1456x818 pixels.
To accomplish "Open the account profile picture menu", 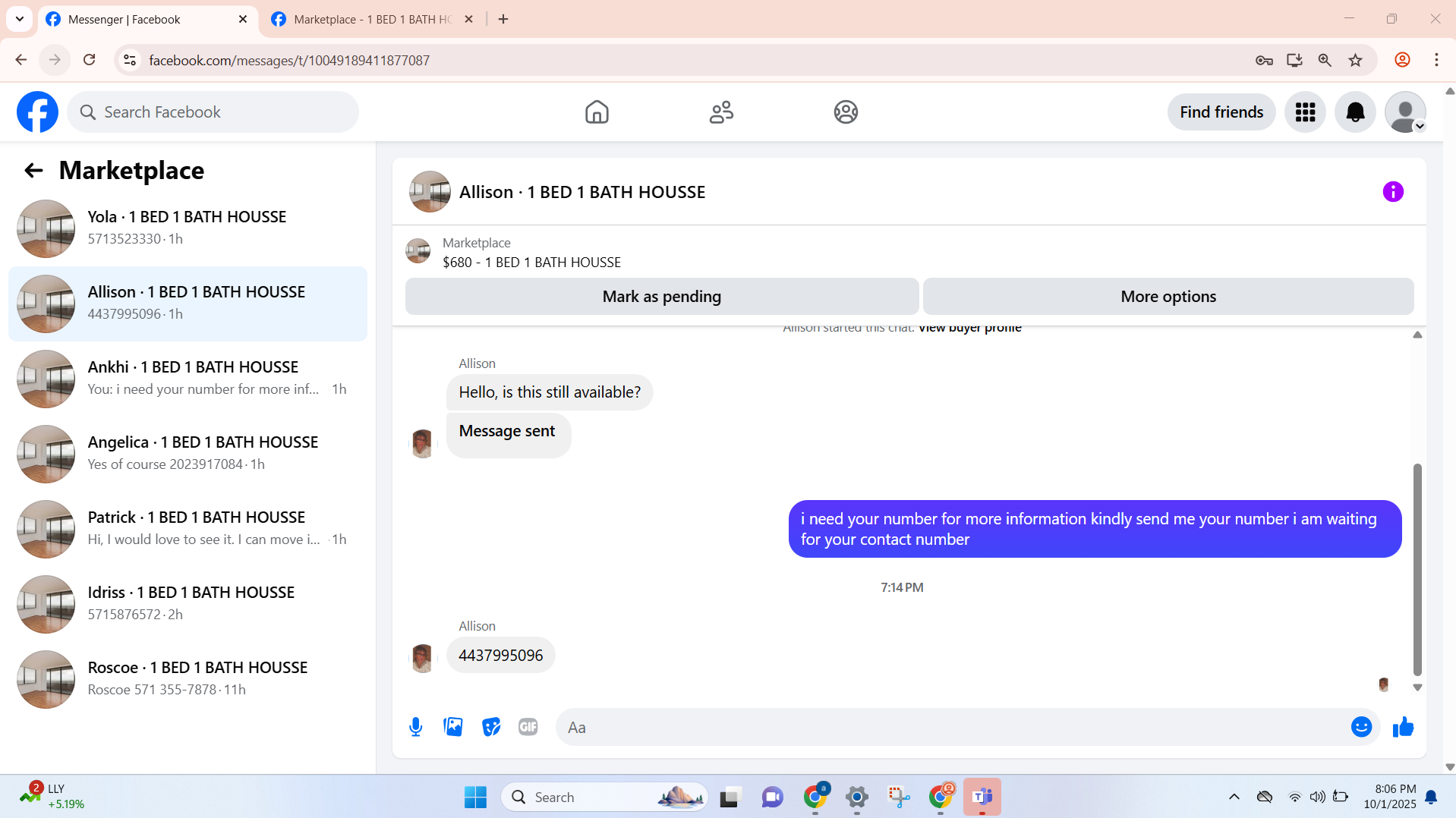I will [x=1405, y=112].
